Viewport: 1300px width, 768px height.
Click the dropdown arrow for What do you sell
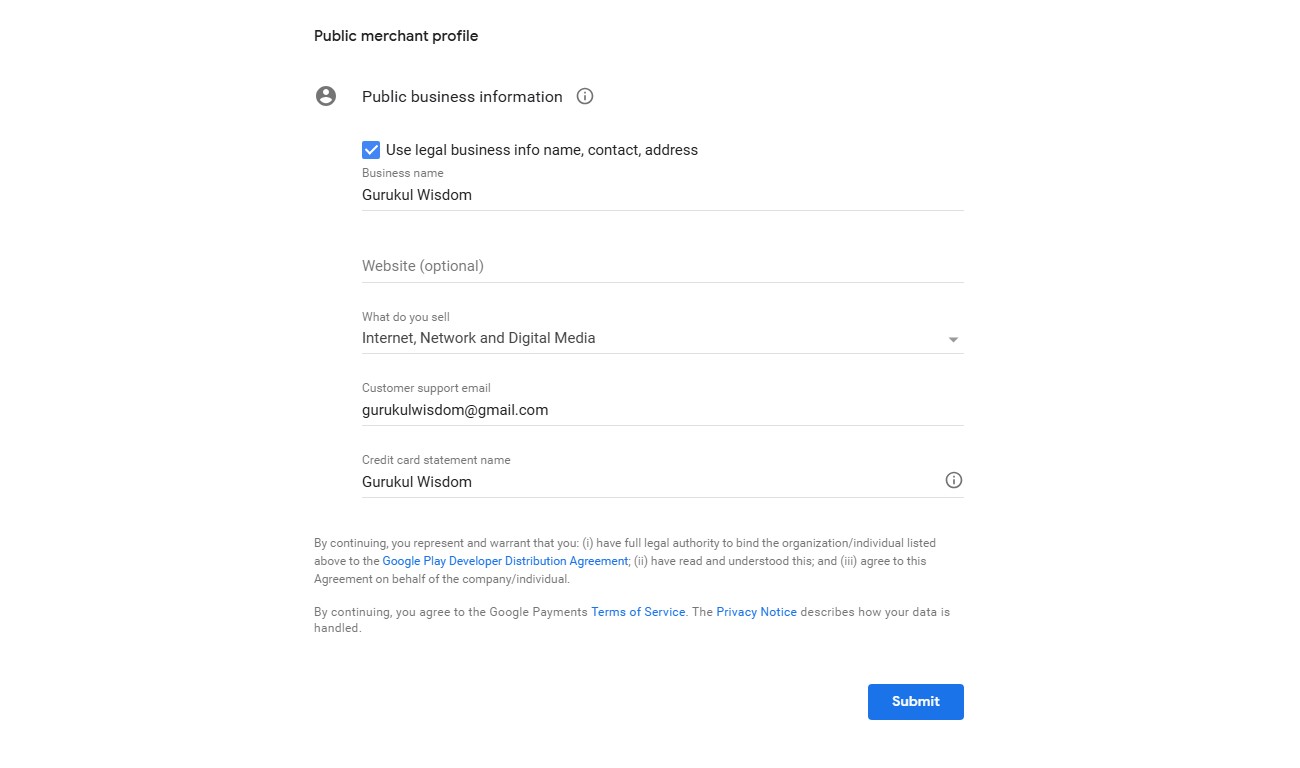[953, 340]
